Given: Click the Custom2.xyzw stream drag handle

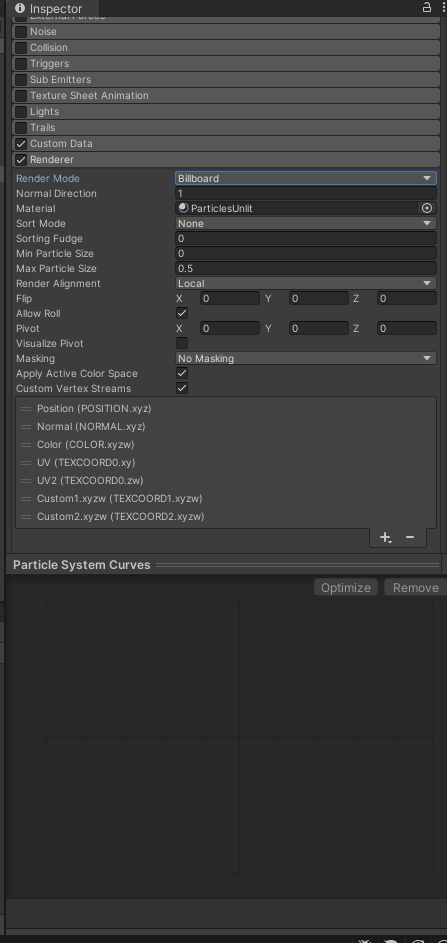Looking at the screenshot, I should pos(26,517).
